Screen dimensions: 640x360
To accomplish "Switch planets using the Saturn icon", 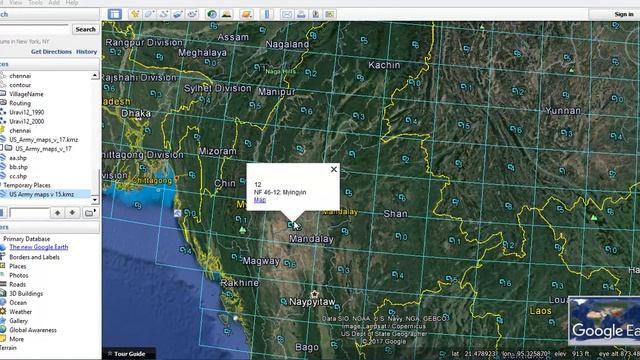I will click(x=246, y=14).
